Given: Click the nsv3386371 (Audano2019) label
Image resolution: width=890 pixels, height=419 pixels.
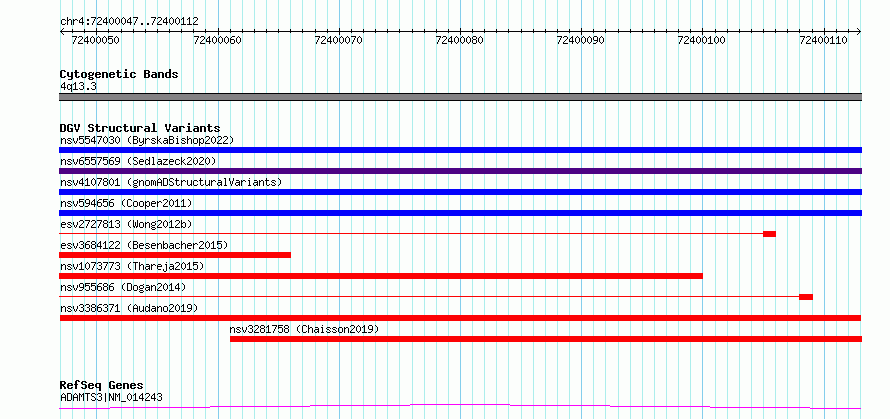Looking at the screenshot, I should pyautogui.click(x=129, y=308).
